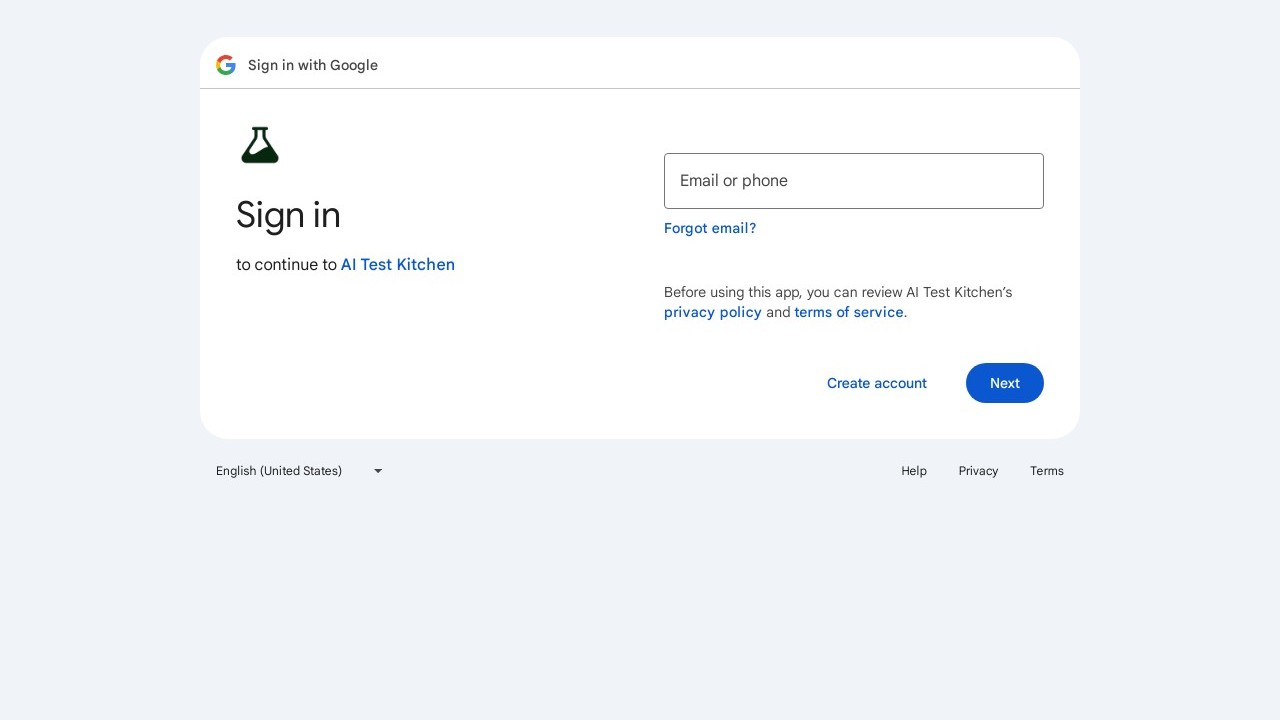This screenshot has width=1280, height=720.
Task: Click the word "and" between policy links
Action: coord(778,312)
